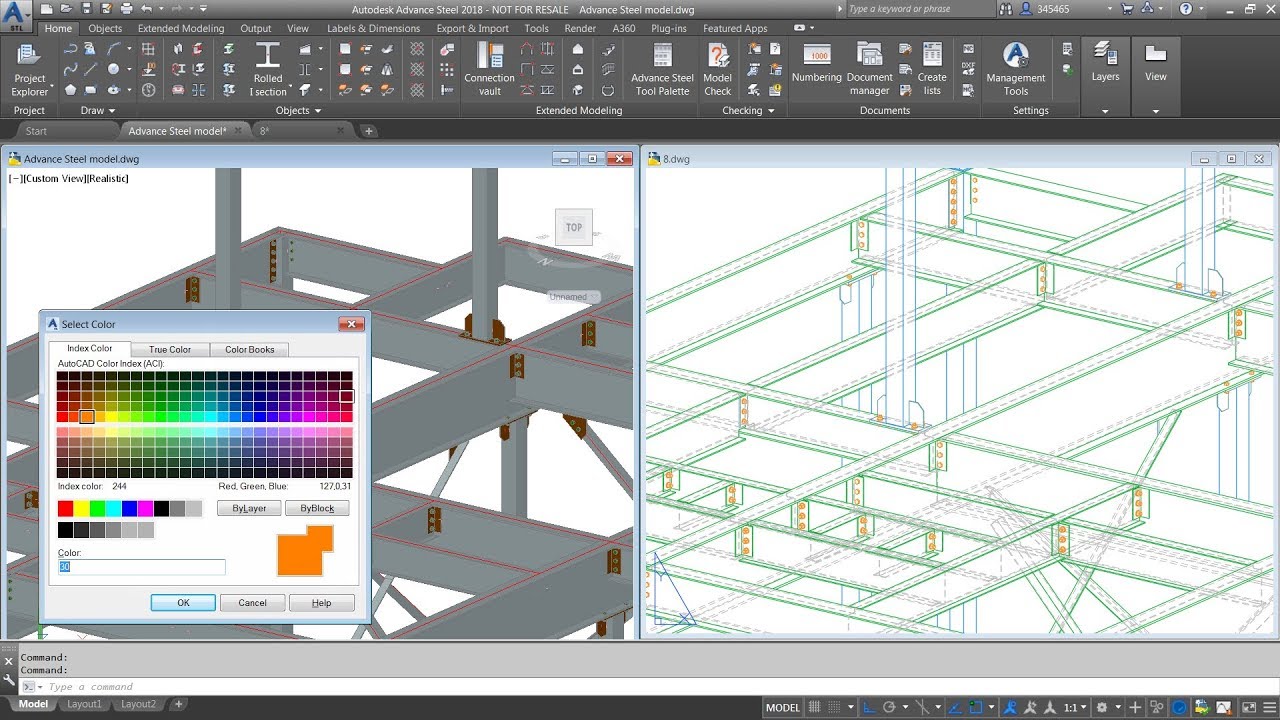Open the Project Explorer

(x=29, y=70)
